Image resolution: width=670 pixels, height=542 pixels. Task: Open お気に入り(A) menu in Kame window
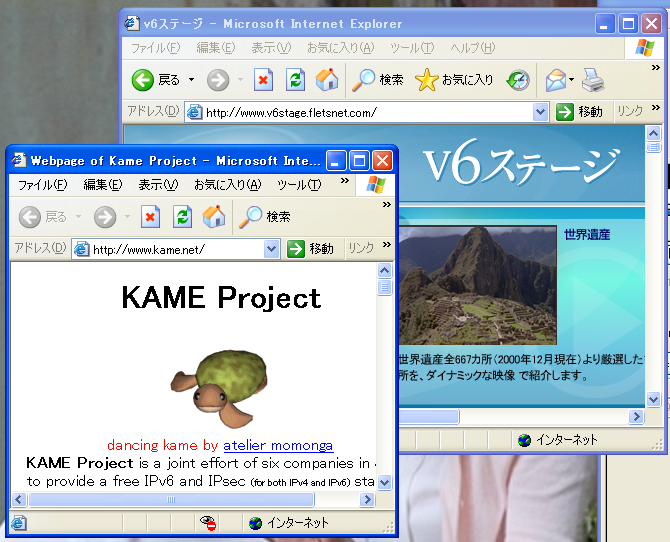(x=228, y=185)
